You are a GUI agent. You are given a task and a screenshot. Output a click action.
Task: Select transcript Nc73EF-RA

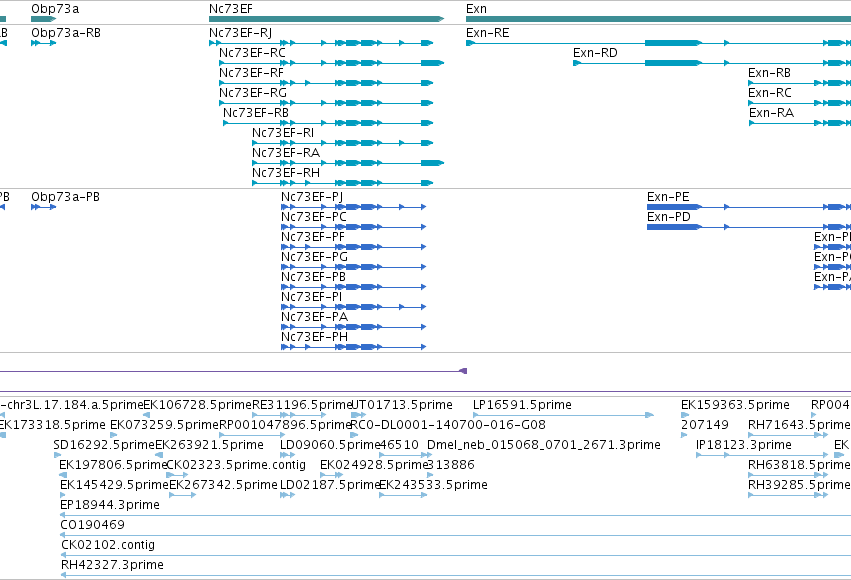(286, 154)
